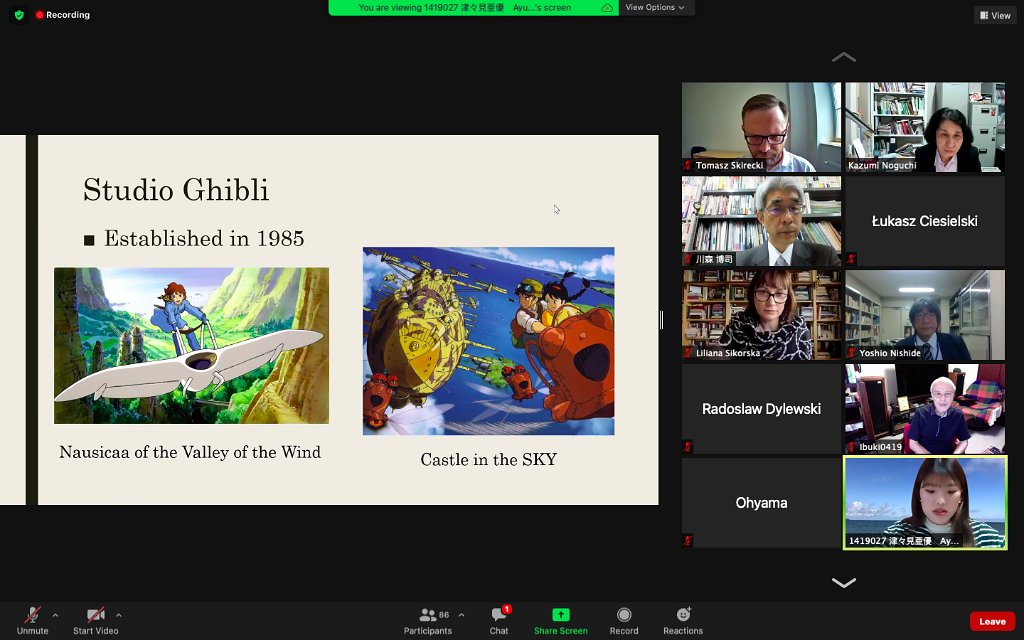Click Start Video camera icon
The height and width of the screenshot is (640, 1024).
click(96, 615)
